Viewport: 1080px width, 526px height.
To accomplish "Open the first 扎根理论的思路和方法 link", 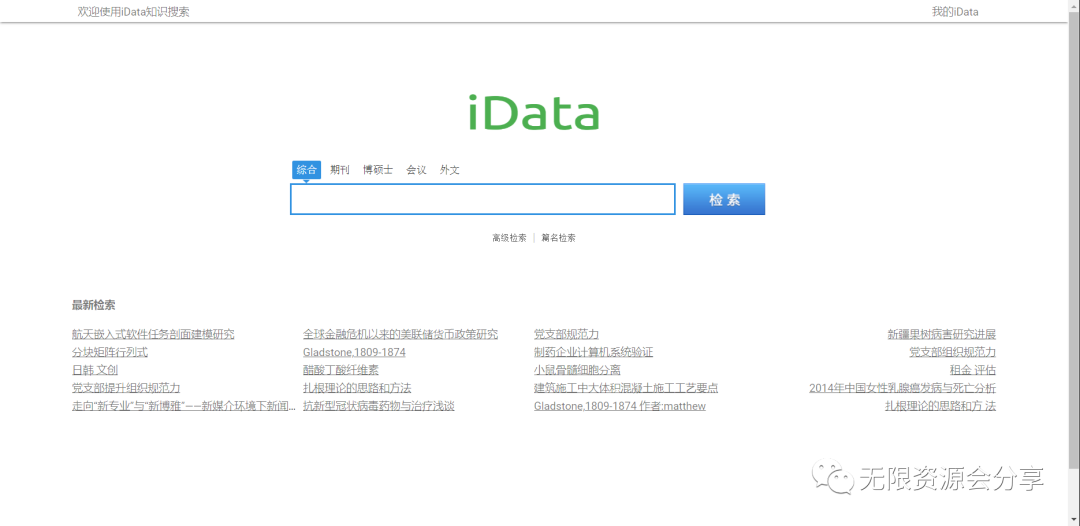I will [357, 388].
